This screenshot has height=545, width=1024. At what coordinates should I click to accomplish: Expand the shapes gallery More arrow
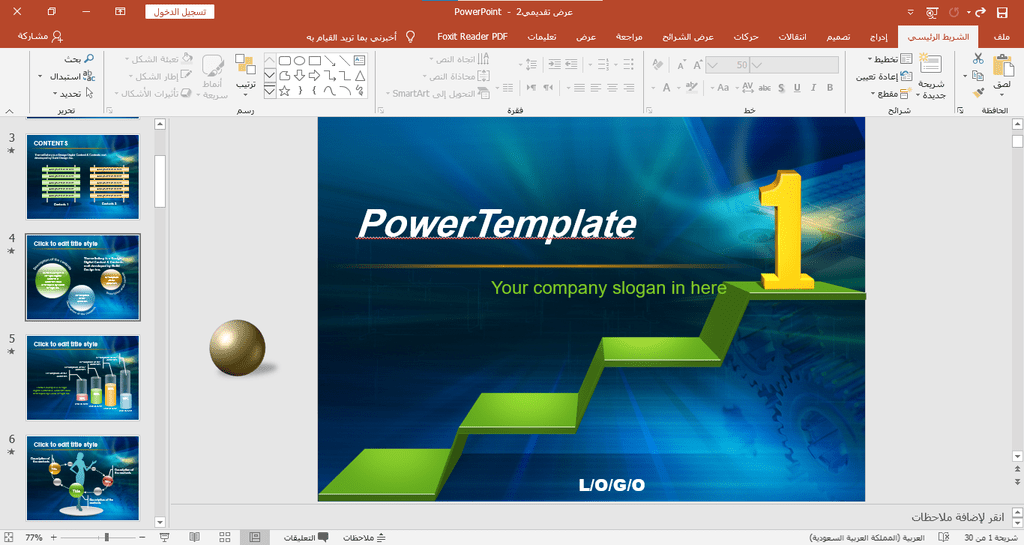[270, 91]
